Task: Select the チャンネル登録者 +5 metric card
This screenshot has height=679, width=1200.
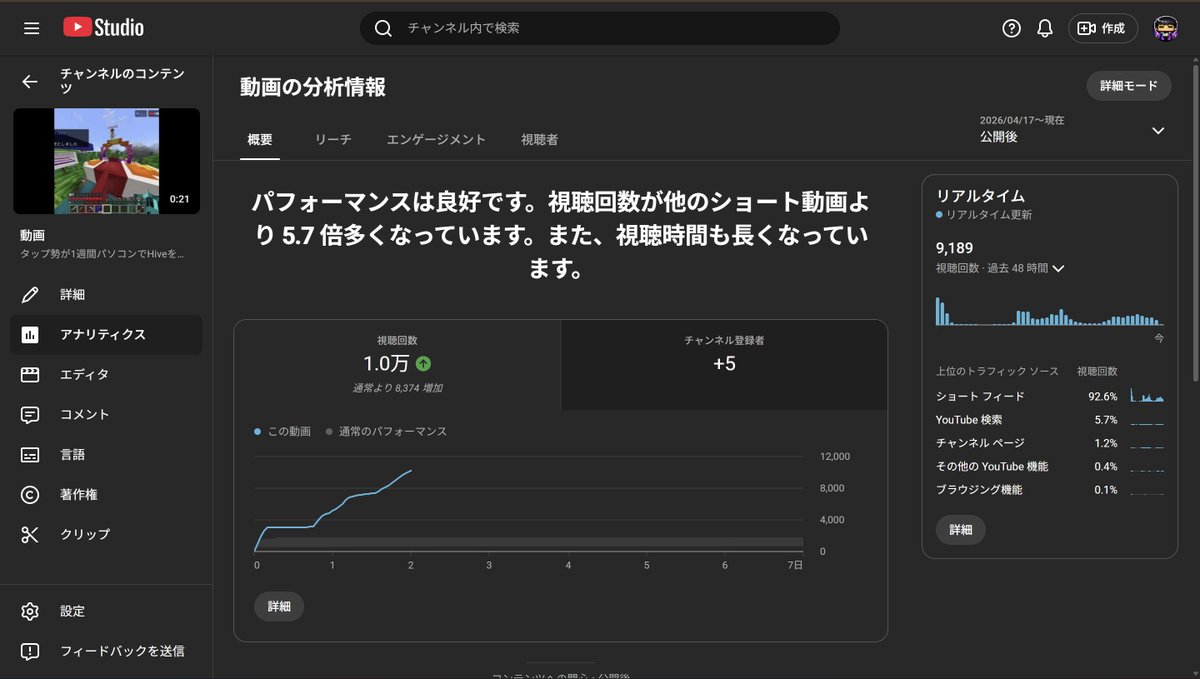Action: pos(724,364)
